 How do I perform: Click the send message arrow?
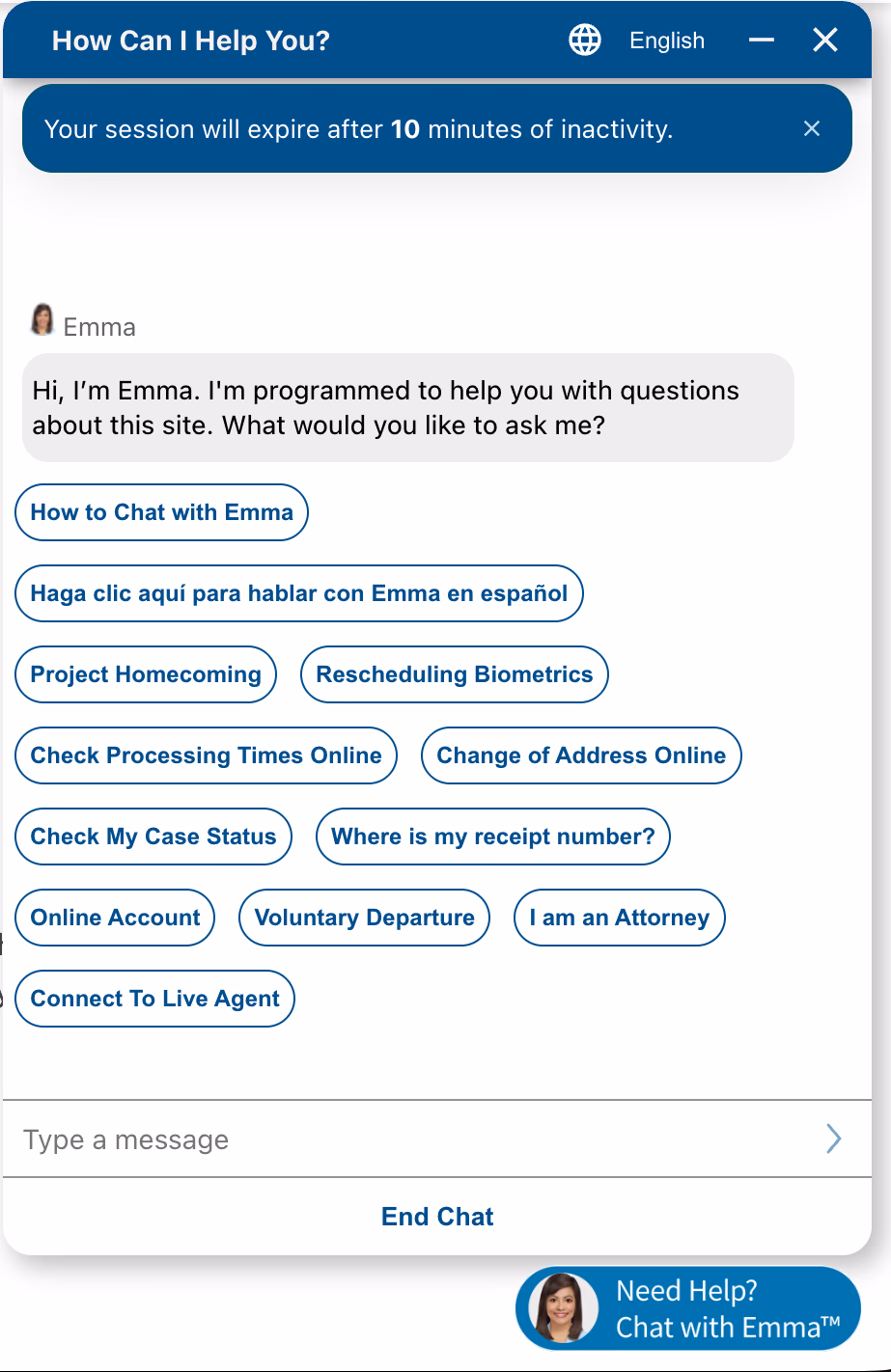834,1139
